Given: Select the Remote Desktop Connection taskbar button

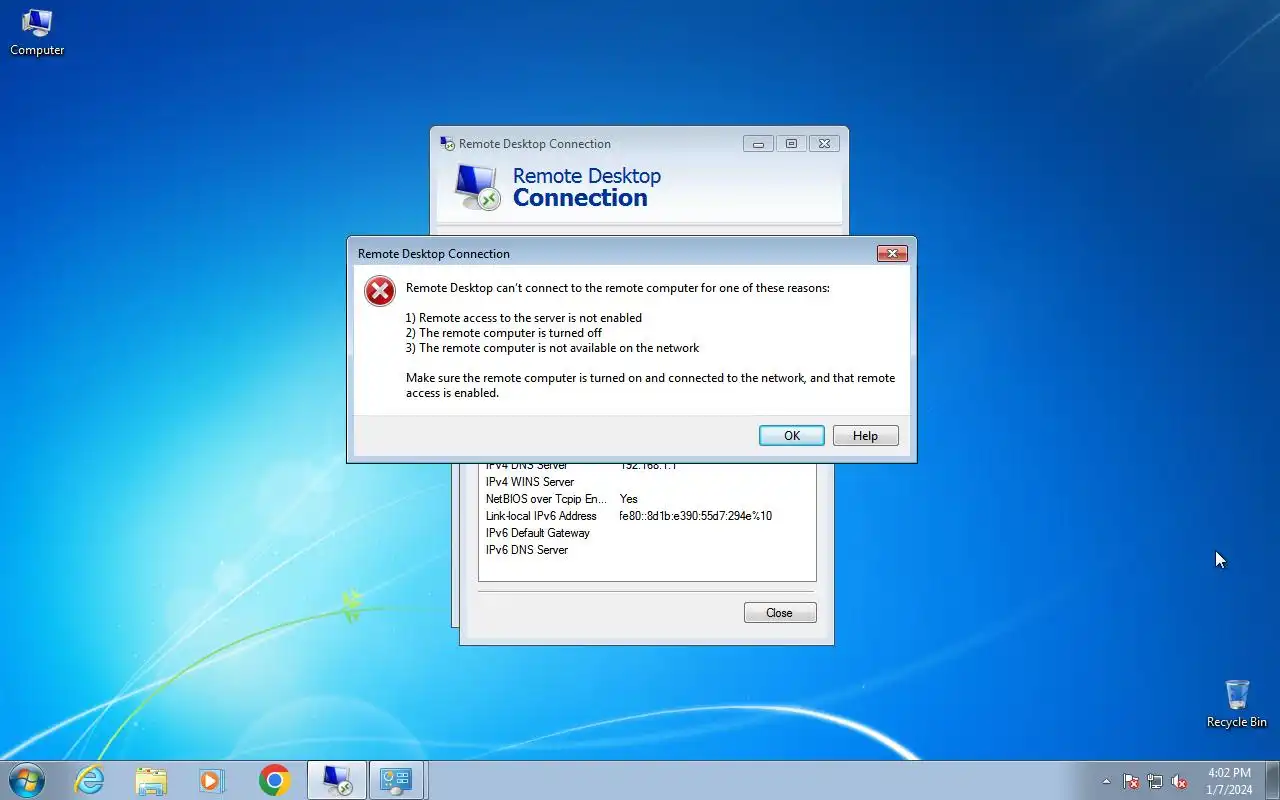Looking at the screenshot, I should (336, 780).
